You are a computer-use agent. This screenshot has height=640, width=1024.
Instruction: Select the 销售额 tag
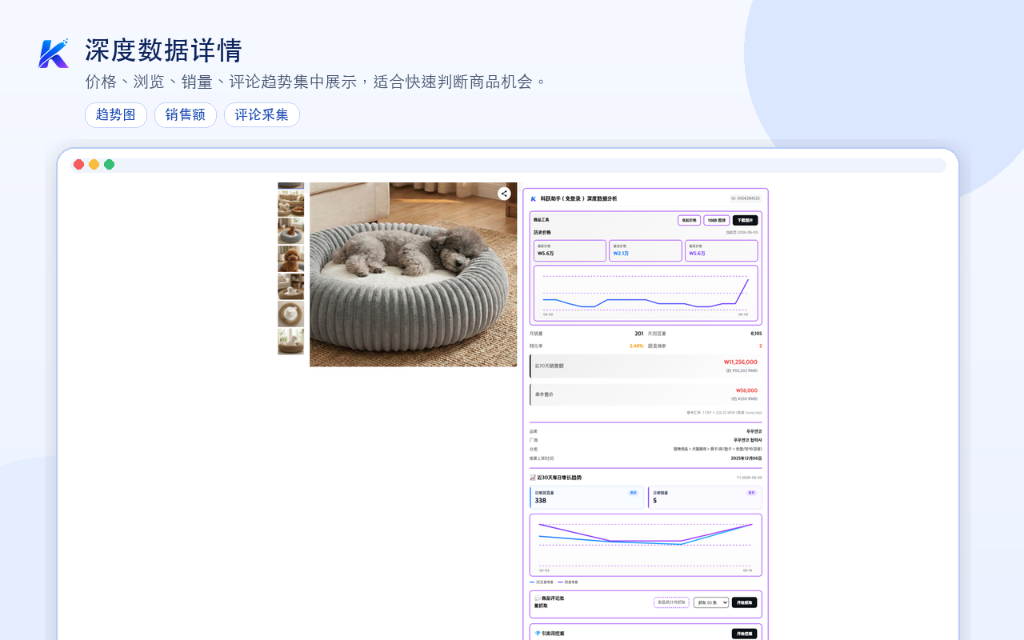(185, 115)
